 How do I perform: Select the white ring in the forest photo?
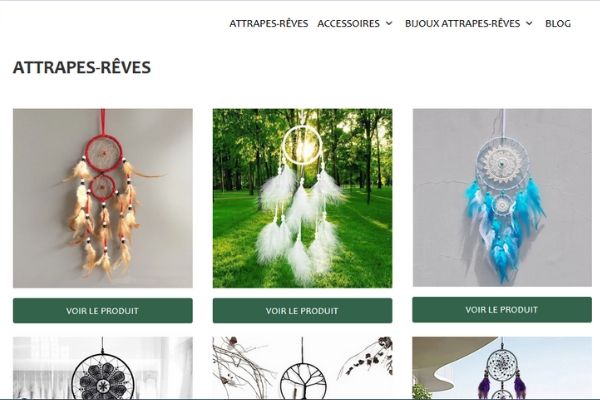click(302, 146)
